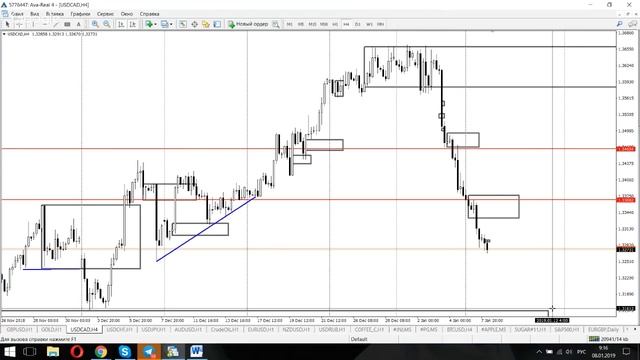The height and width of the screenshot is (360, 640).
Task: Zoom in on the chart
Action: pos(95,24)
